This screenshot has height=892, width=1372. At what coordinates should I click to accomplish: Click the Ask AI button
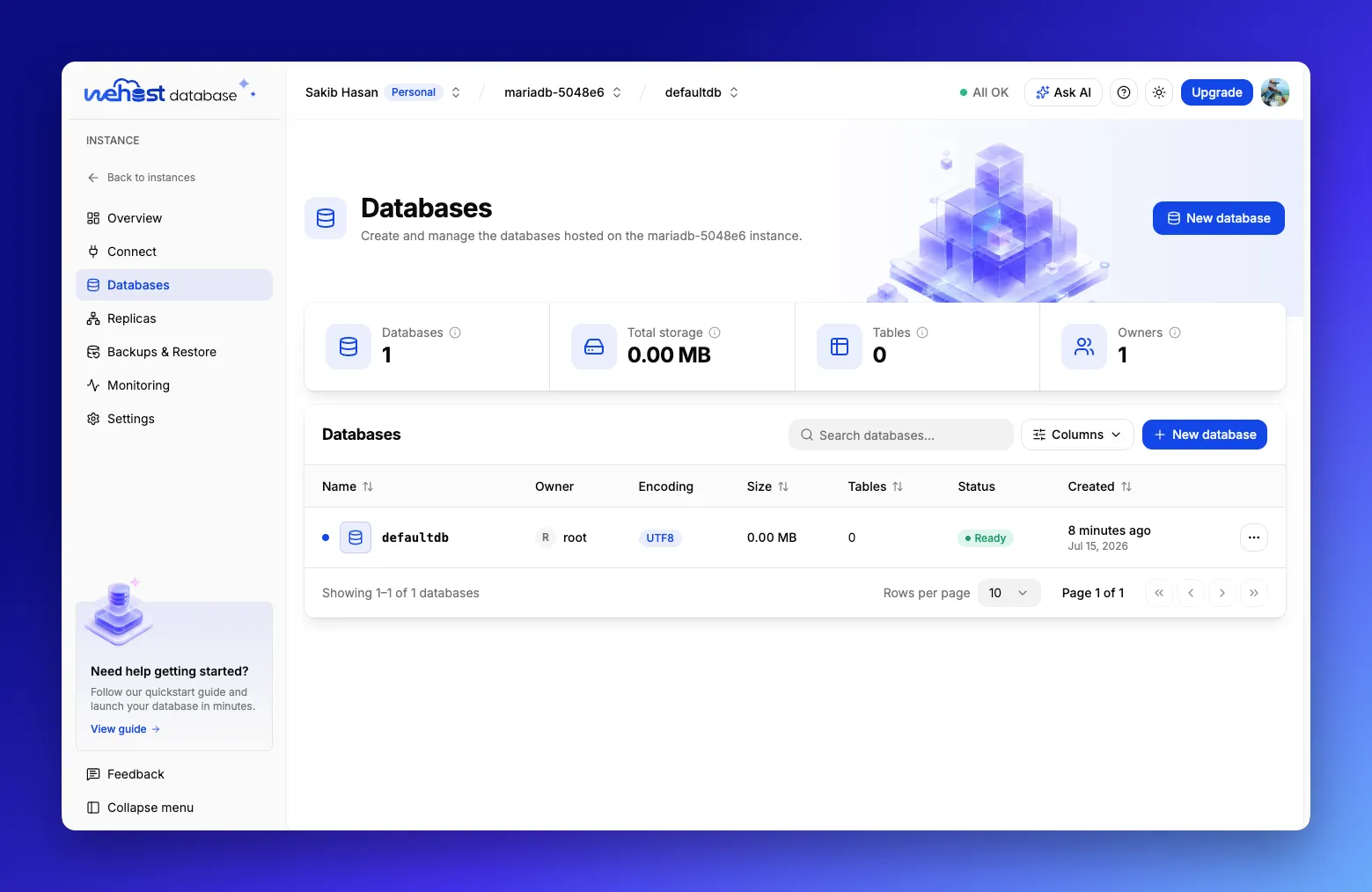pos(1063,92)
